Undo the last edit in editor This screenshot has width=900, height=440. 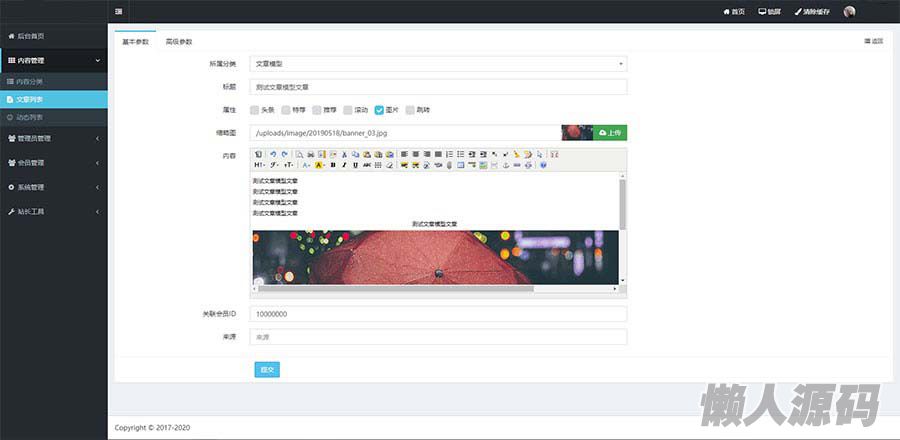point(273,154)
